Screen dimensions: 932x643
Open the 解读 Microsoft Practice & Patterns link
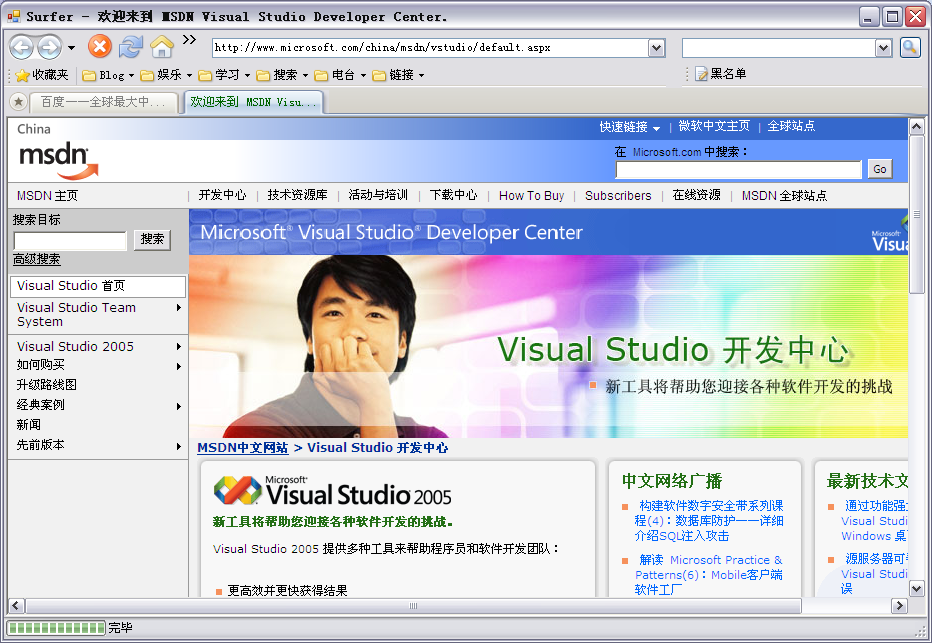coord(709,575)
